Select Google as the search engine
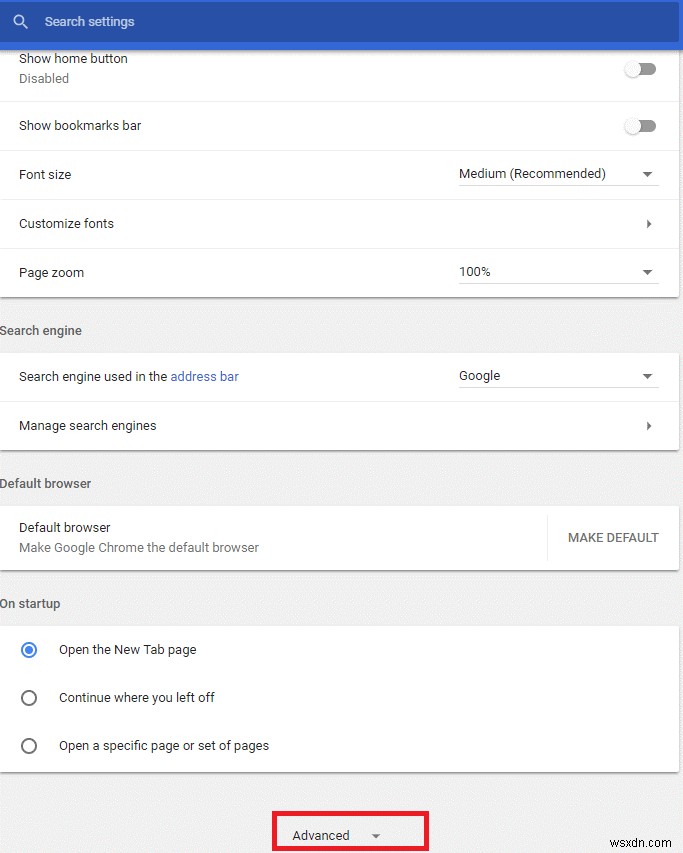The width and height of the screenshot is (683, 853). point(480,375)
